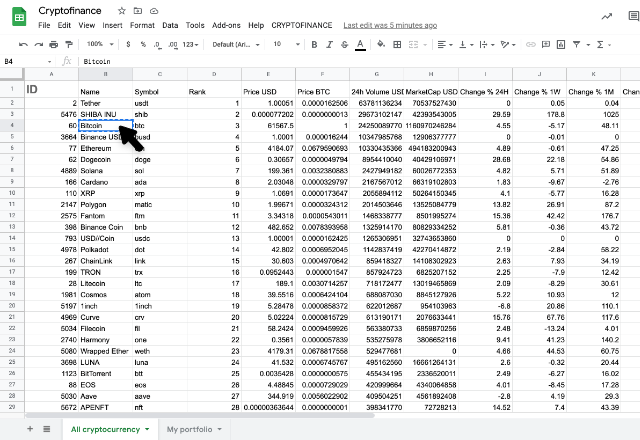640x440 pixels.
Task: Click the Print icon
Action: pos(53,44)
